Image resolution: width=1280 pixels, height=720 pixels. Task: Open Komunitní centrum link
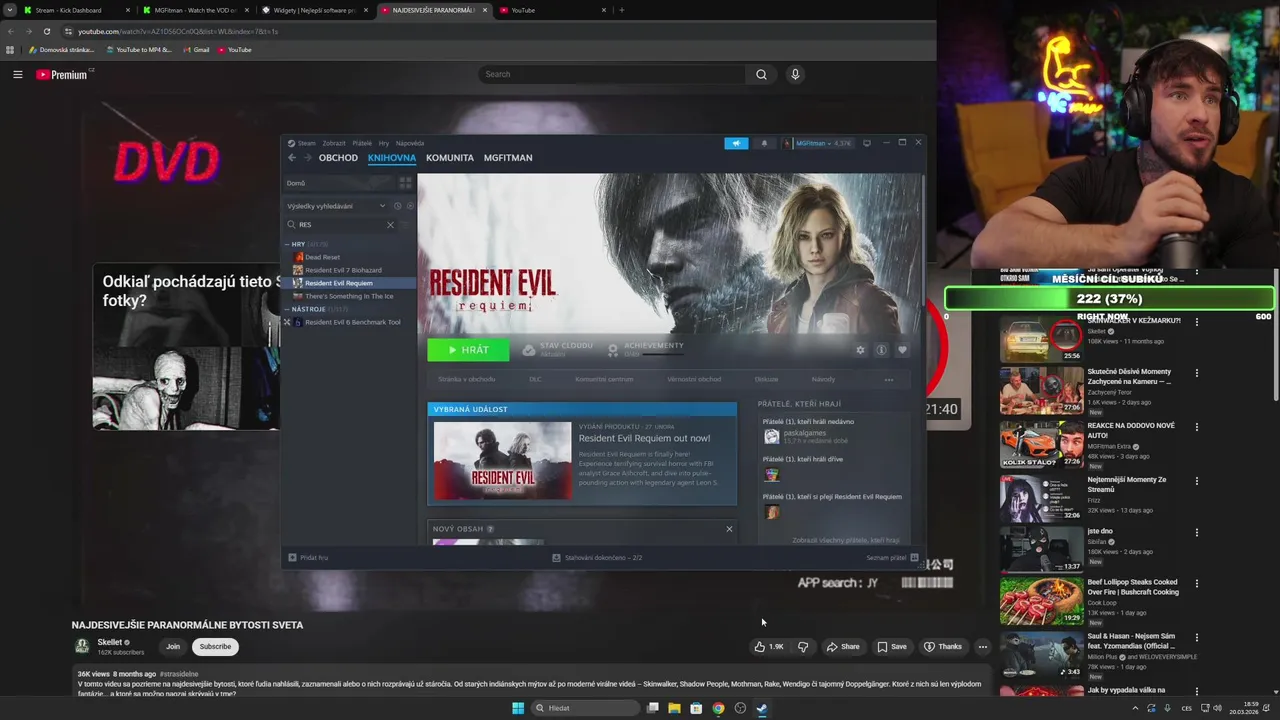604,380
